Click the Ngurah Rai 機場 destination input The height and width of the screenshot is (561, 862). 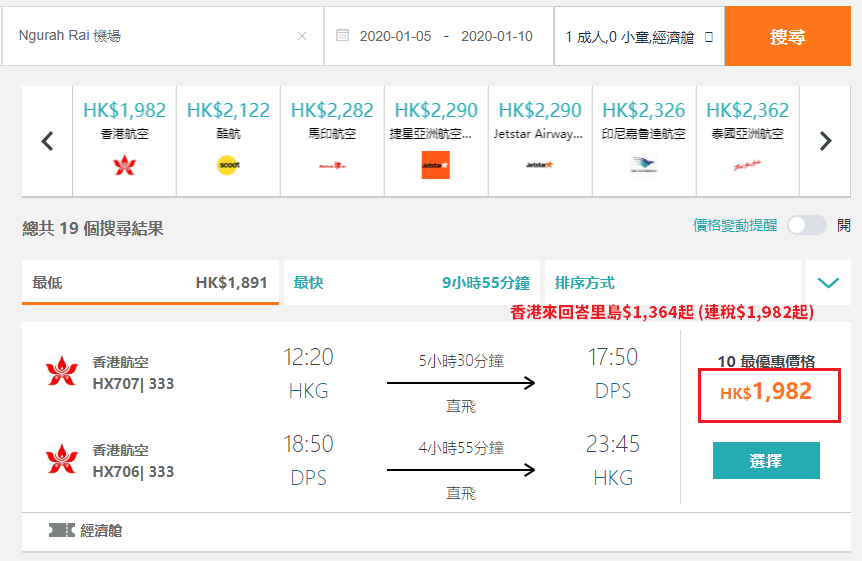(163, 36)
